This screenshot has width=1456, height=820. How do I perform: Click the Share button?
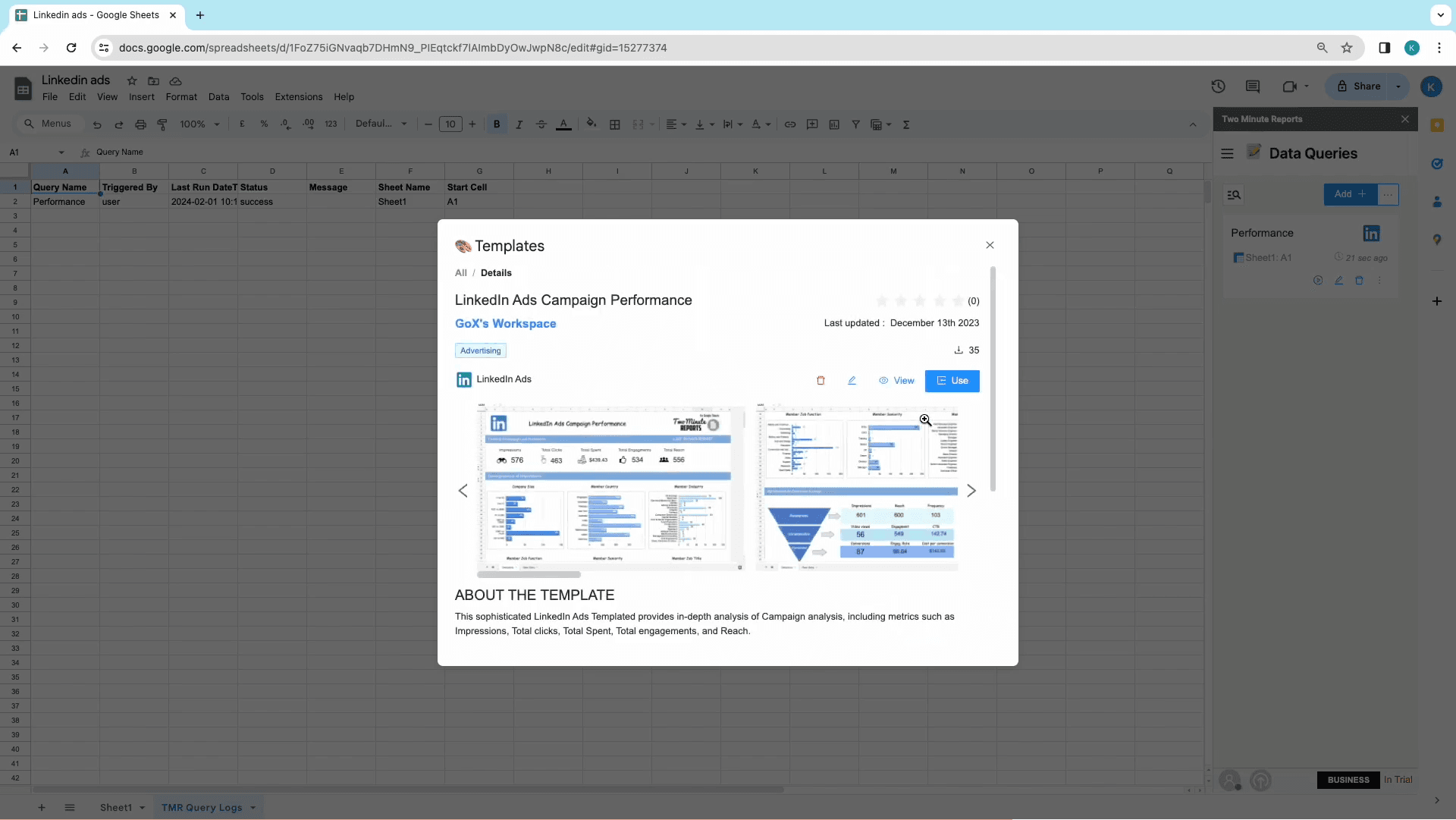pos(1359,86)
